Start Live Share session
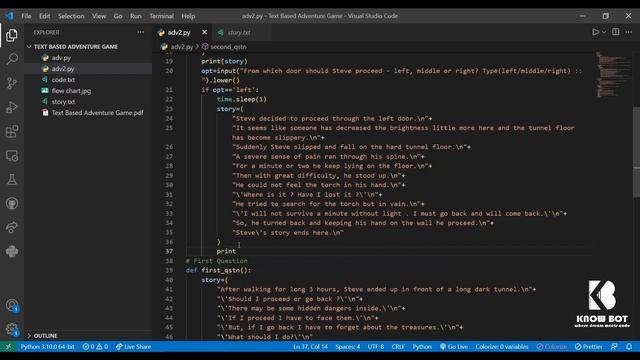640x360 pixels. pyautogui.click(x=133, y=347)
